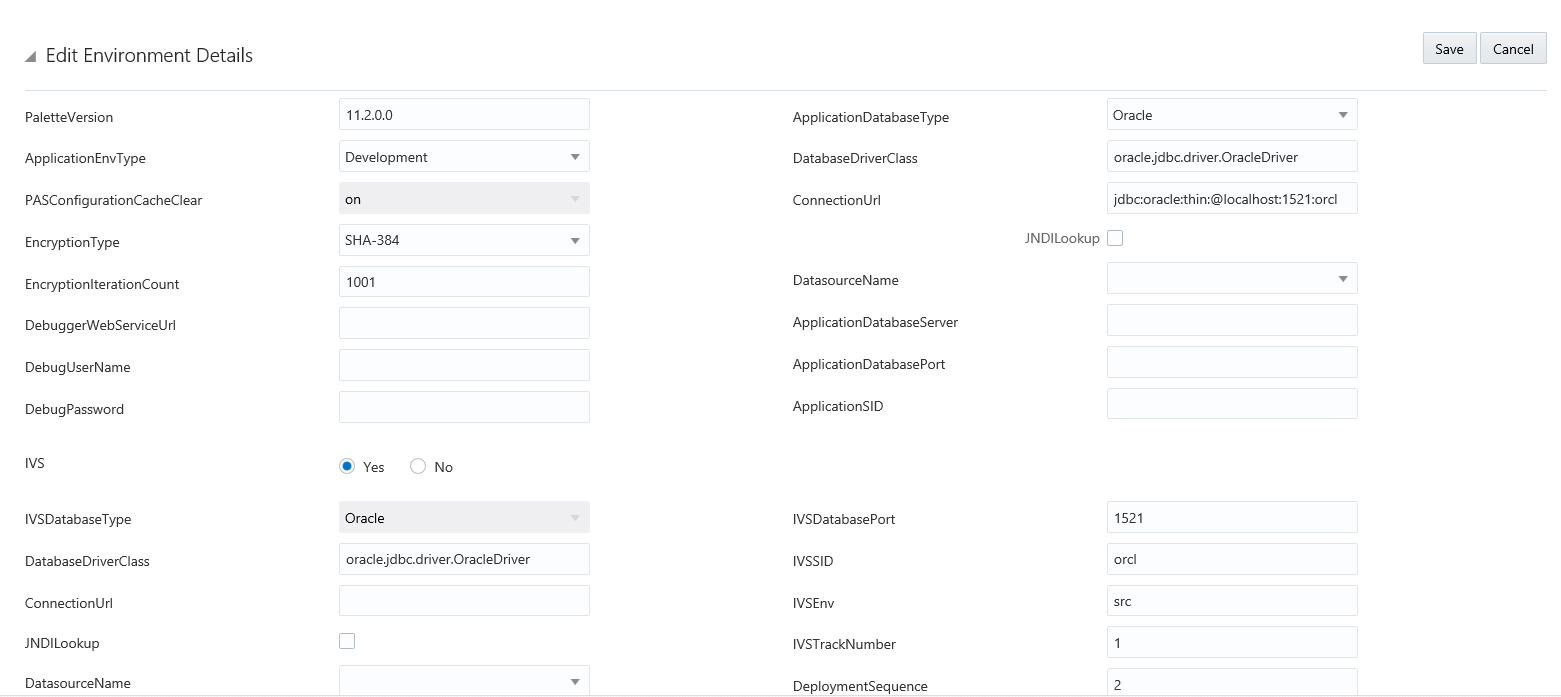Viewport: 1561px width, 697px height.
Task: Select Yes for the IVS option
Action: click(347, 466)
